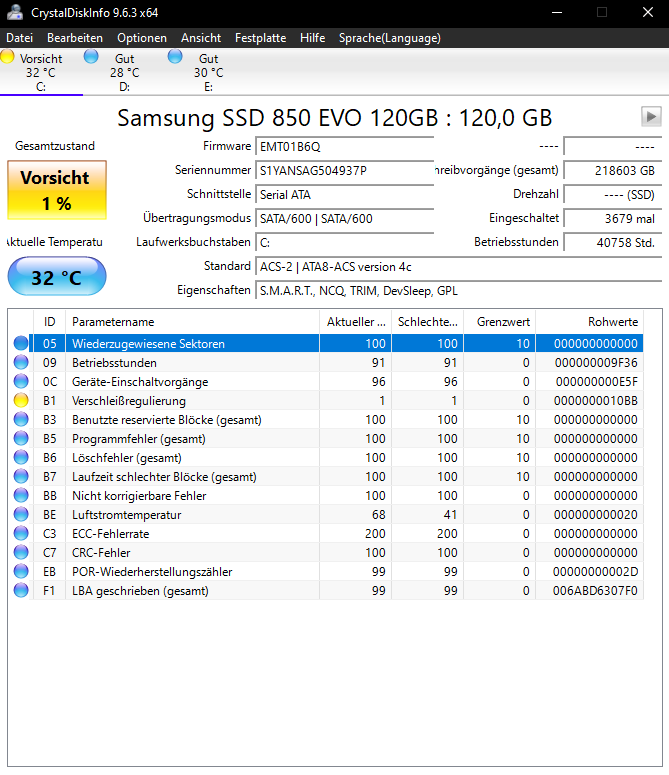Open the Festplatte menu
Viewport: 669px width, 775px height.
(x=260, y=38)
